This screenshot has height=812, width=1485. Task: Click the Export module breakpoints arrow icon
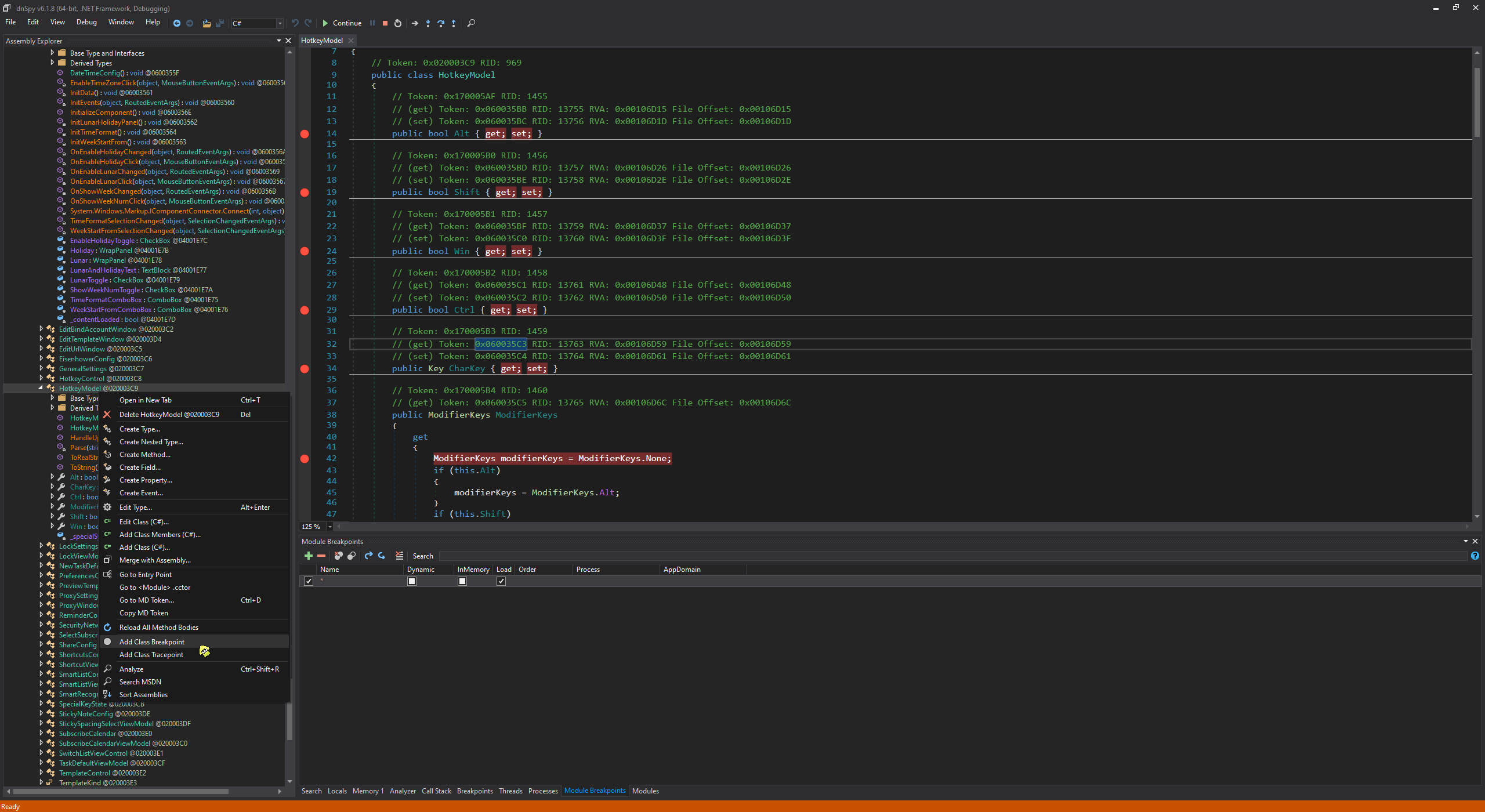369,556
